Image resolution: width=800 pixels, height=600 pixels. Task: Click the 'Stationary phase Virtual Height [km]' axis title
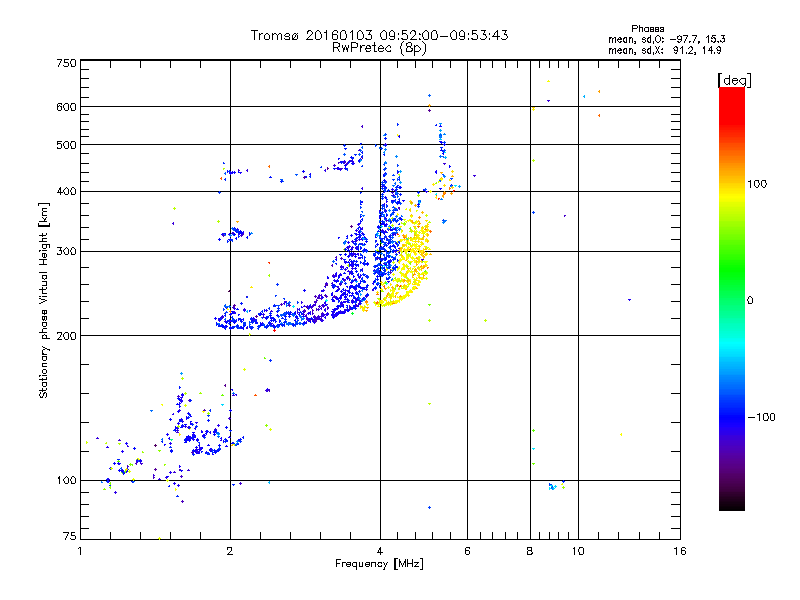click(x=44, y=301)
